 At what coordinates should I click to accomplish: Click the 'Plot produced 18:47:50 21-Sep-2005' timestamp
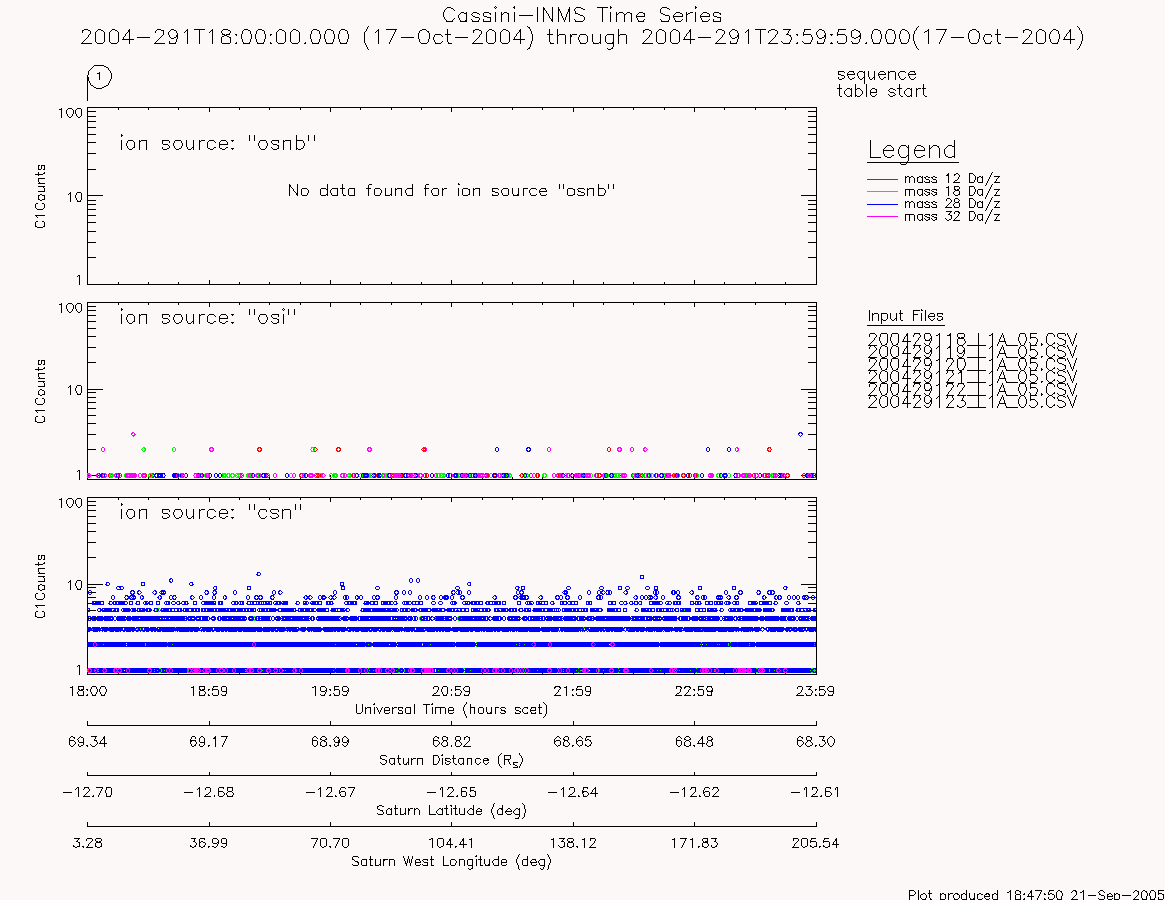pos(1036,894)
